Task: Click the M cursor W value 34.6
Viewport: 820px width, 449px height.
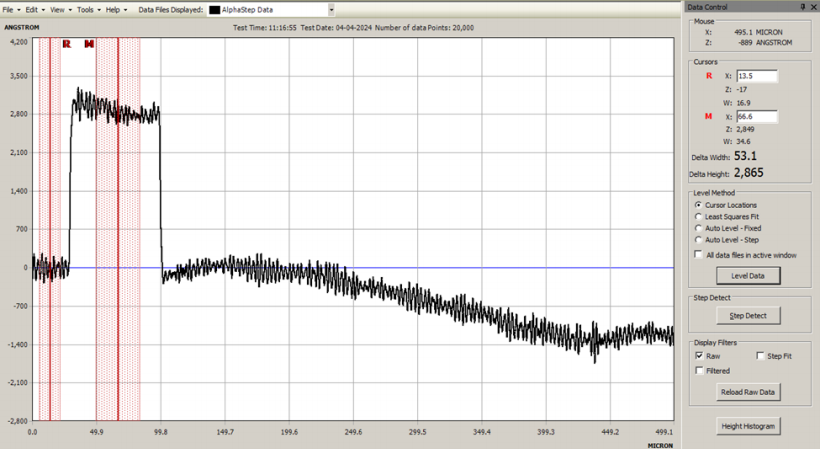Action: tap(743, 141)
